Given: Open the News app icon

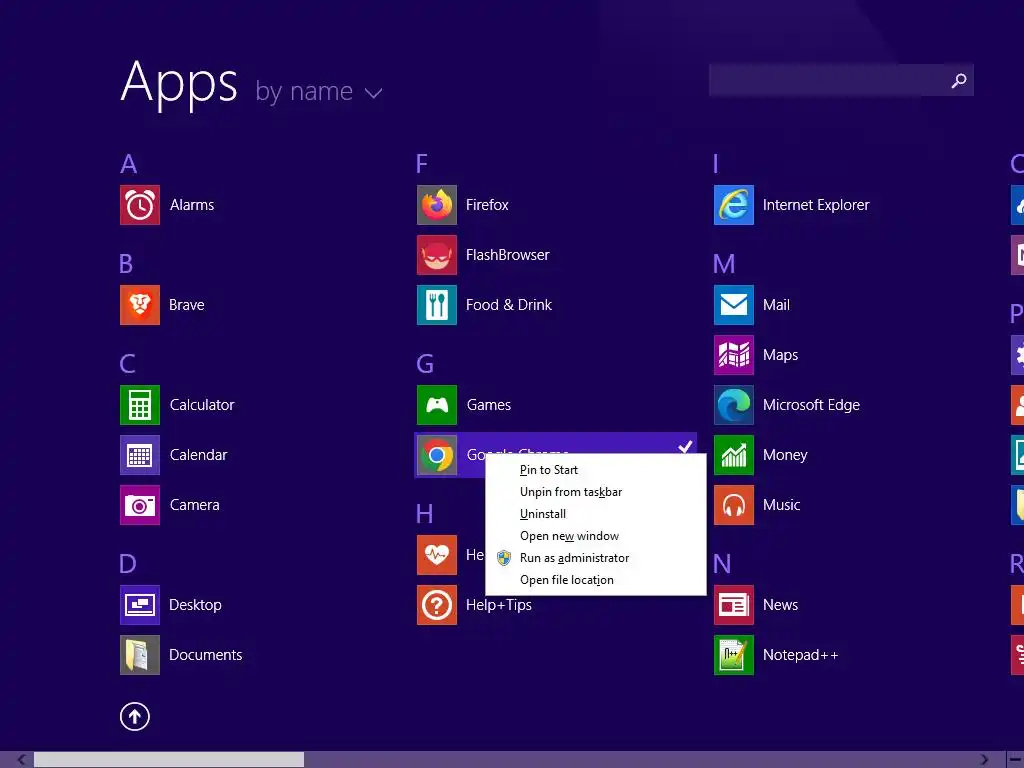Looking at the screenshot, I should pos(734,605).
